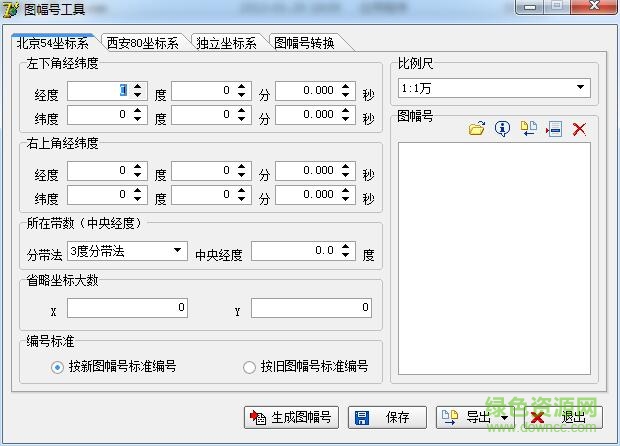Viewport: 620px width, 446px height.
Task: Click the copy sheets icon in the 图幅号 panel
Action: point(529,129)
